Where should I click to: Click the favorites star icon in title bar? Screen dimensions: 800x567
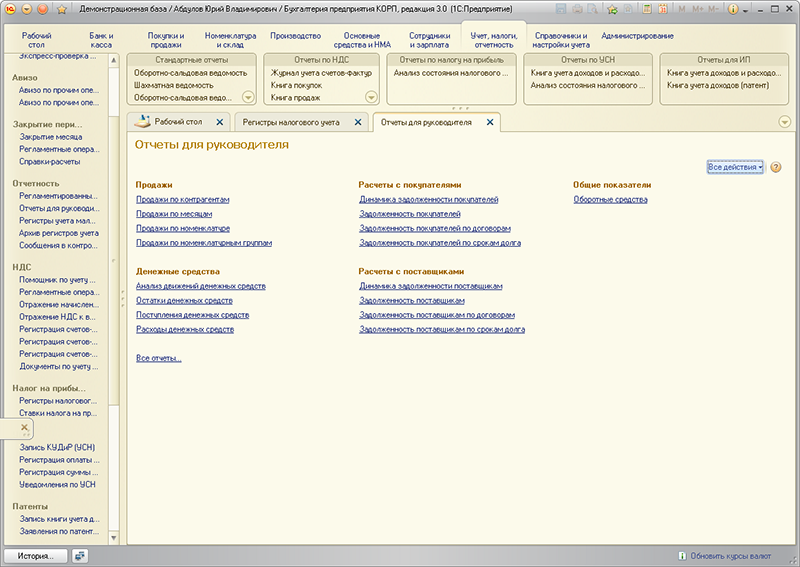[x=63, y=8]
